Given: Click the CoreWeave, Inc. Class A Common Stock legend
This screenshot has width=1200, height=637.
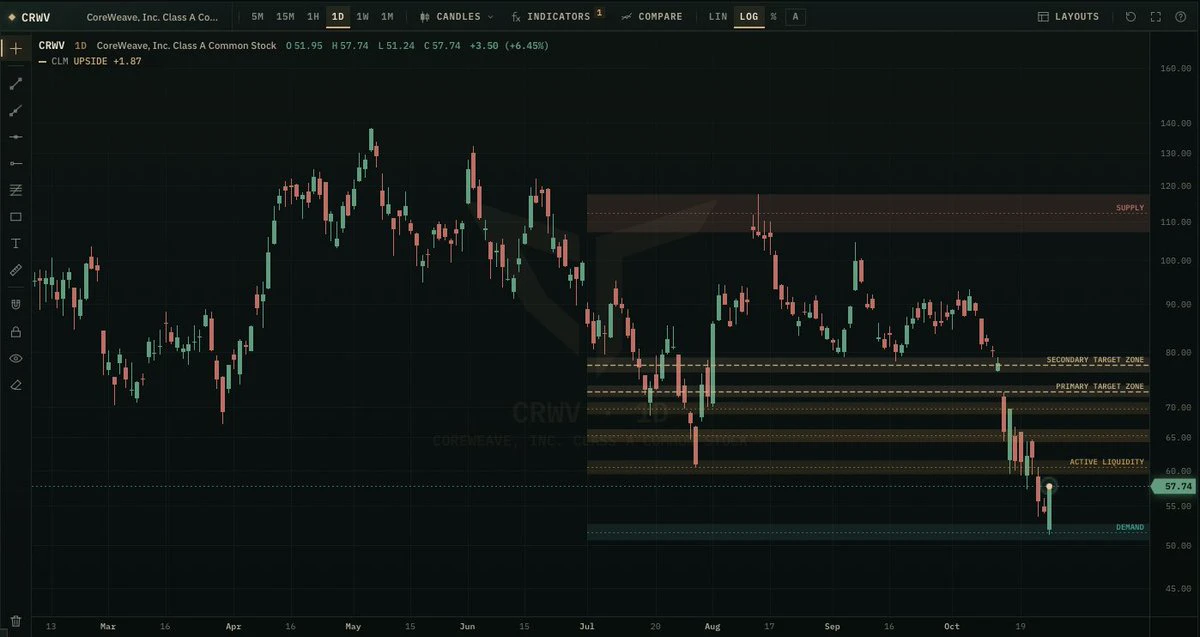Looking at the screenshot, I should coord(188,45).
